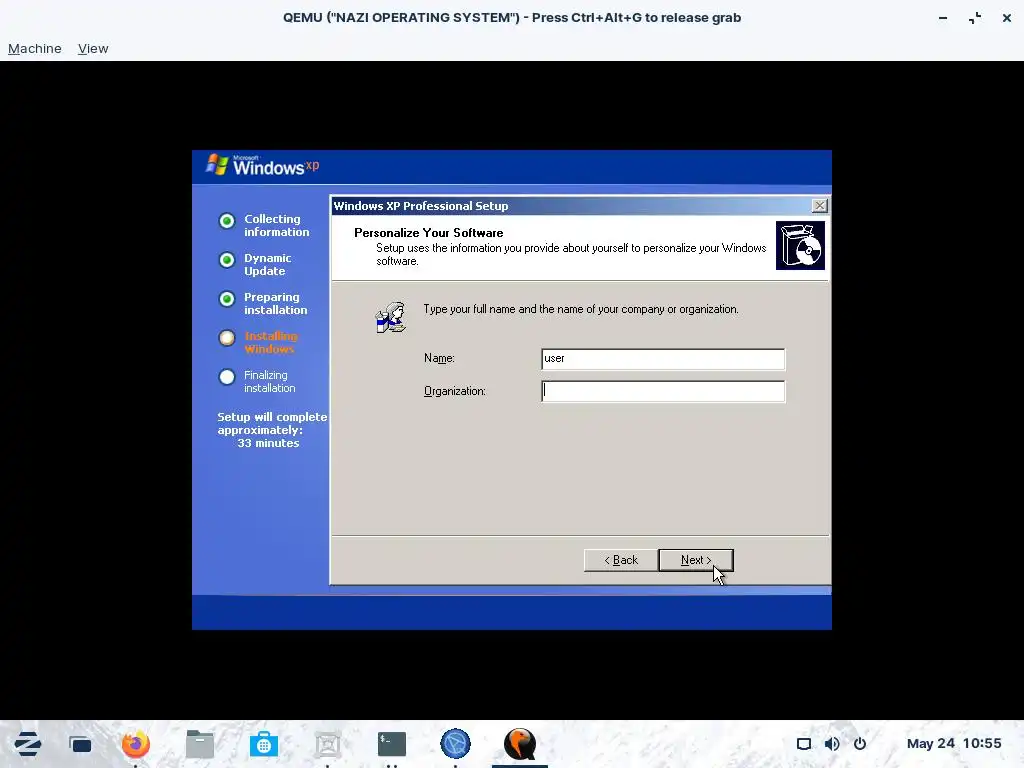Open the clock showing May 24 10:55
This screenshot has width=1024, height=768.
[x=953, y=743]
